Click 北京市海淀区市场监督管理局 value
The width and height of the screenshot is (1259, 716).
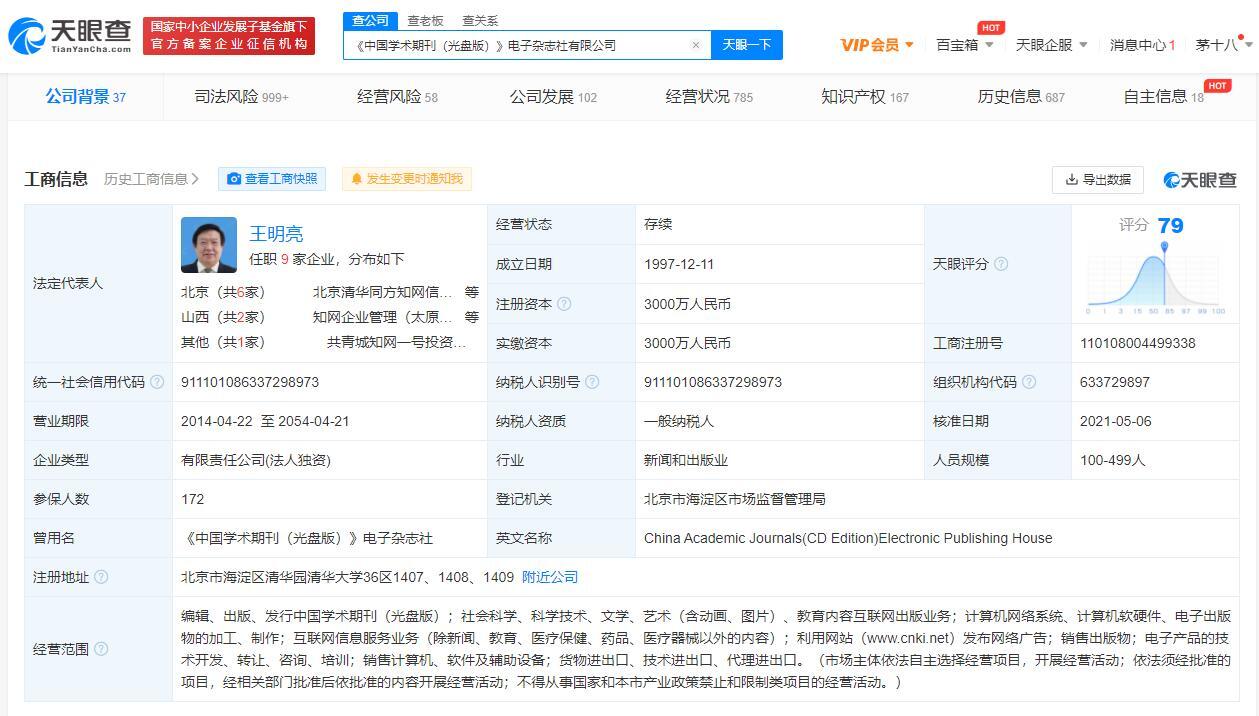point(735,499)
